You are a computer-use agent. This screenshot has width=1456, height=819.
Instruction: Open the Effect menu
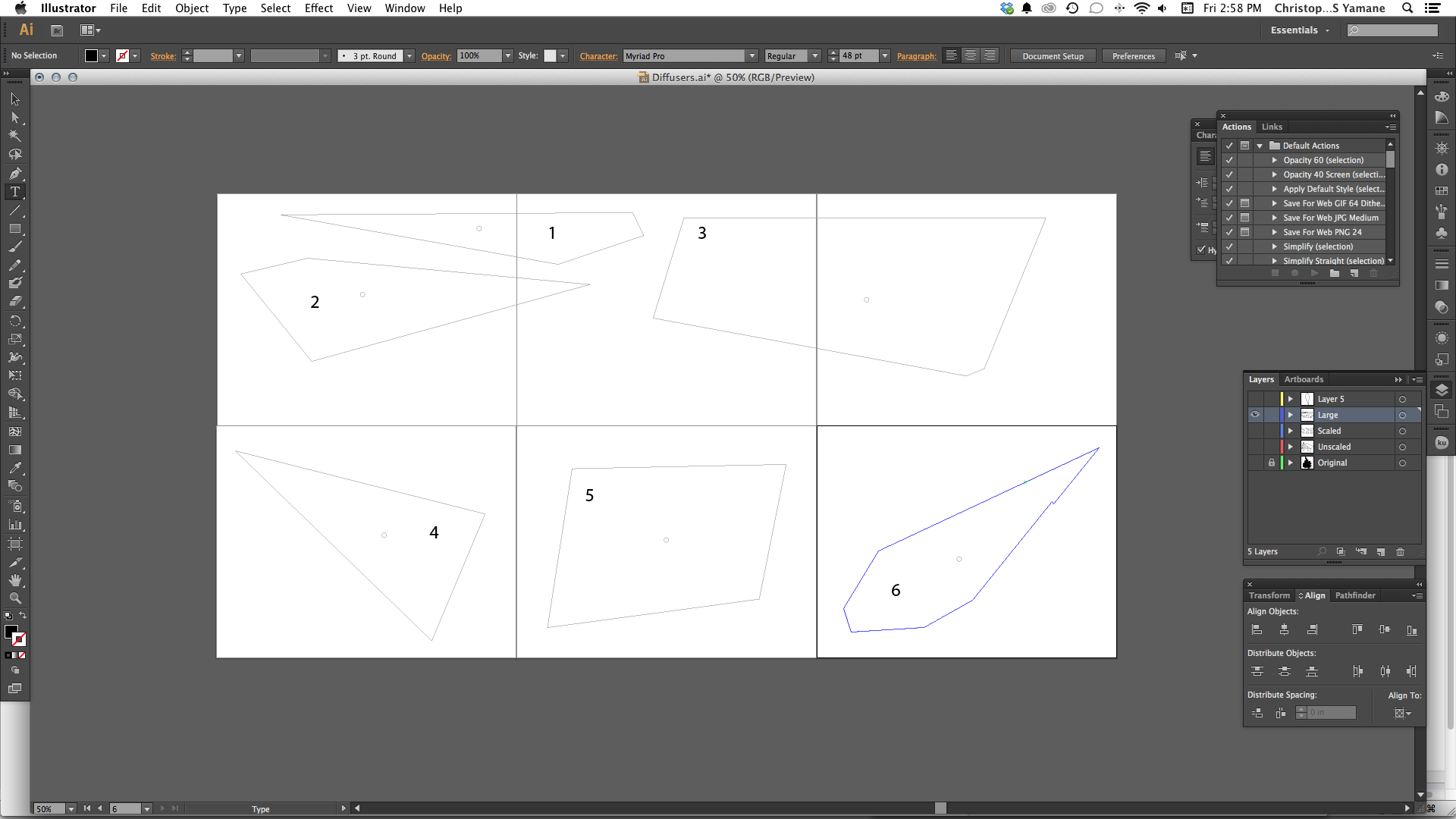(318, 8)
